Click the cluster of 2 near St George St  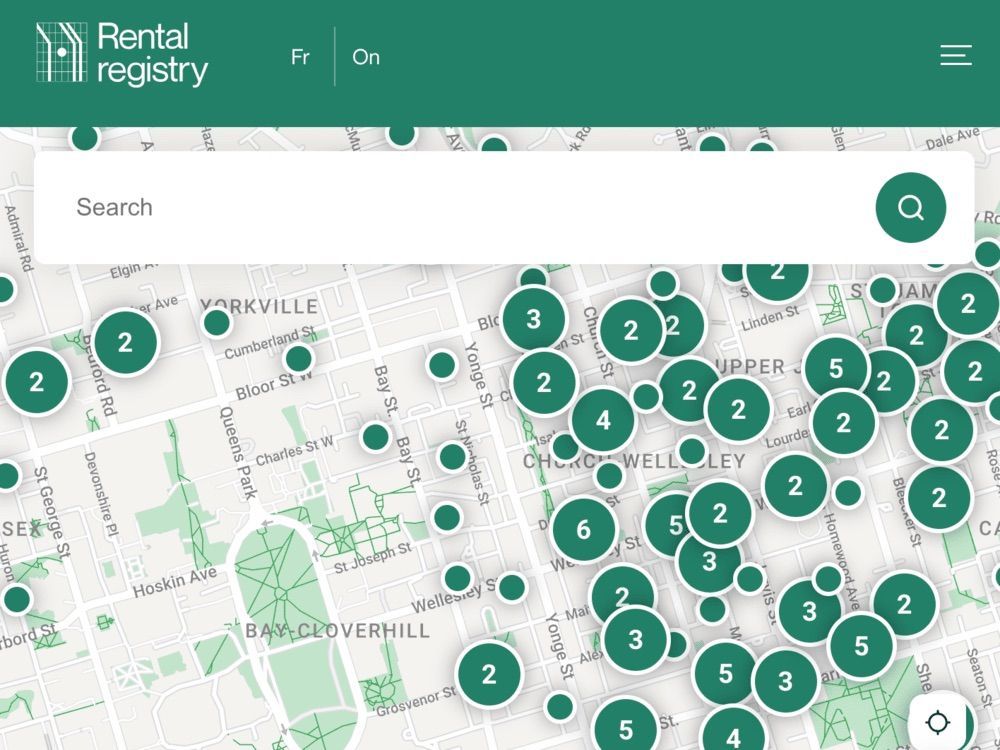38,381
